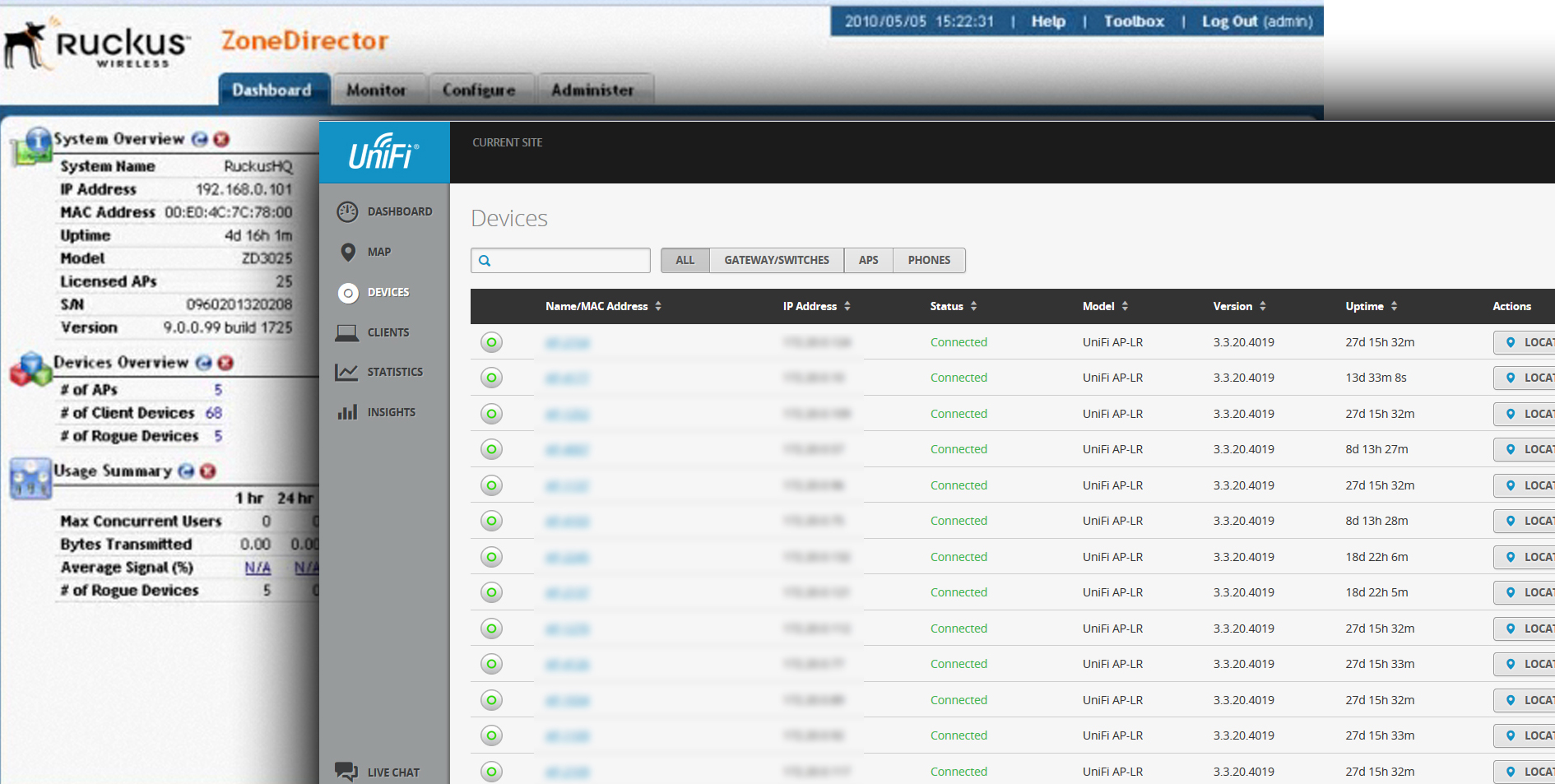
Task: Switch to ZoneDirector Configure tab
Action: [480, 90]
